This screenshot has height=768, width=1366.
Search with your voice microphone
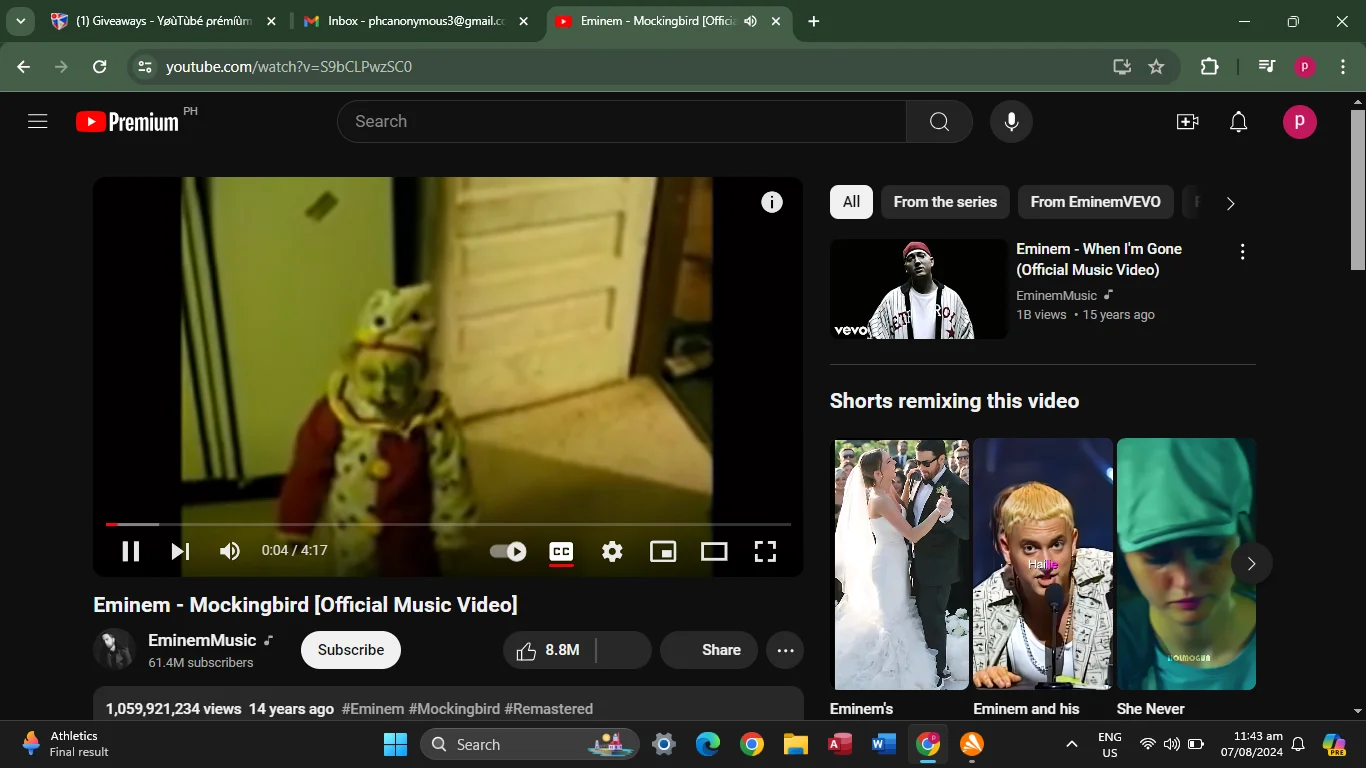pyautogui.click(x=1011, y=121)
